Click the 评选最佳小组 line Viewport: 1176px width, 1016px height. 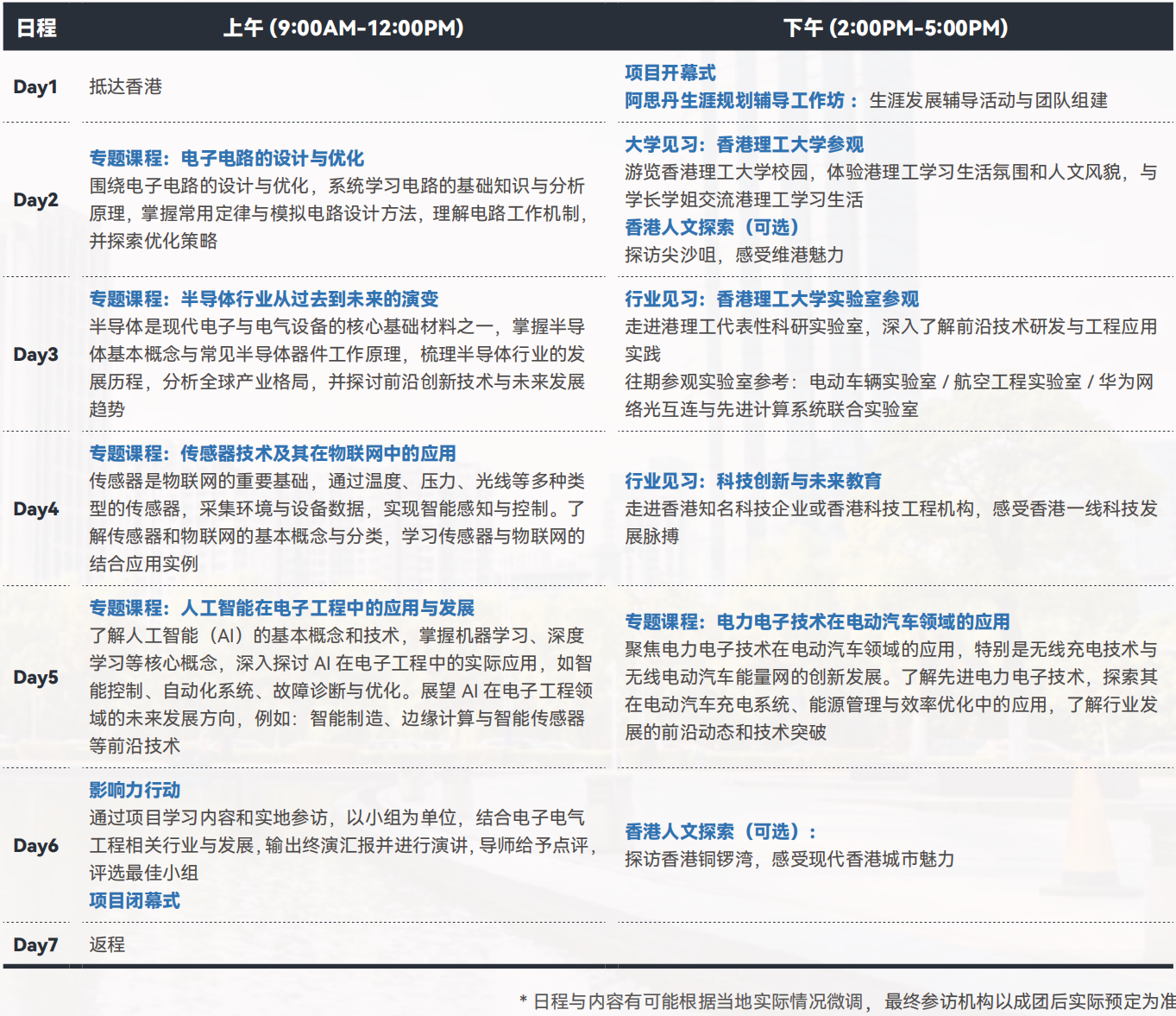144,874
